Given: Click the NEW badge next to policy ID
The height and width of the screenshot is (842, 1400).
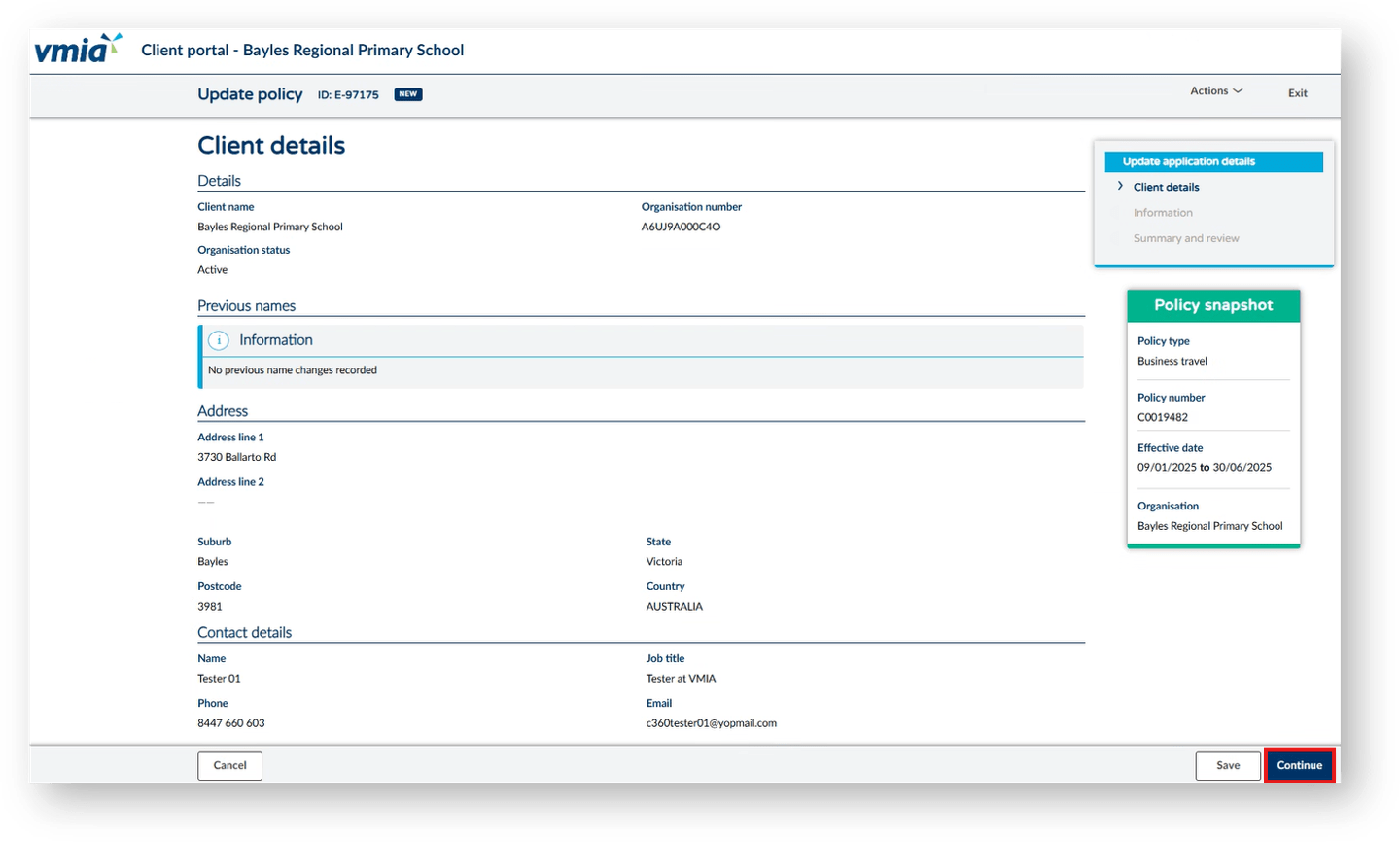Looking at the screenshot, I should click(407, 94).
